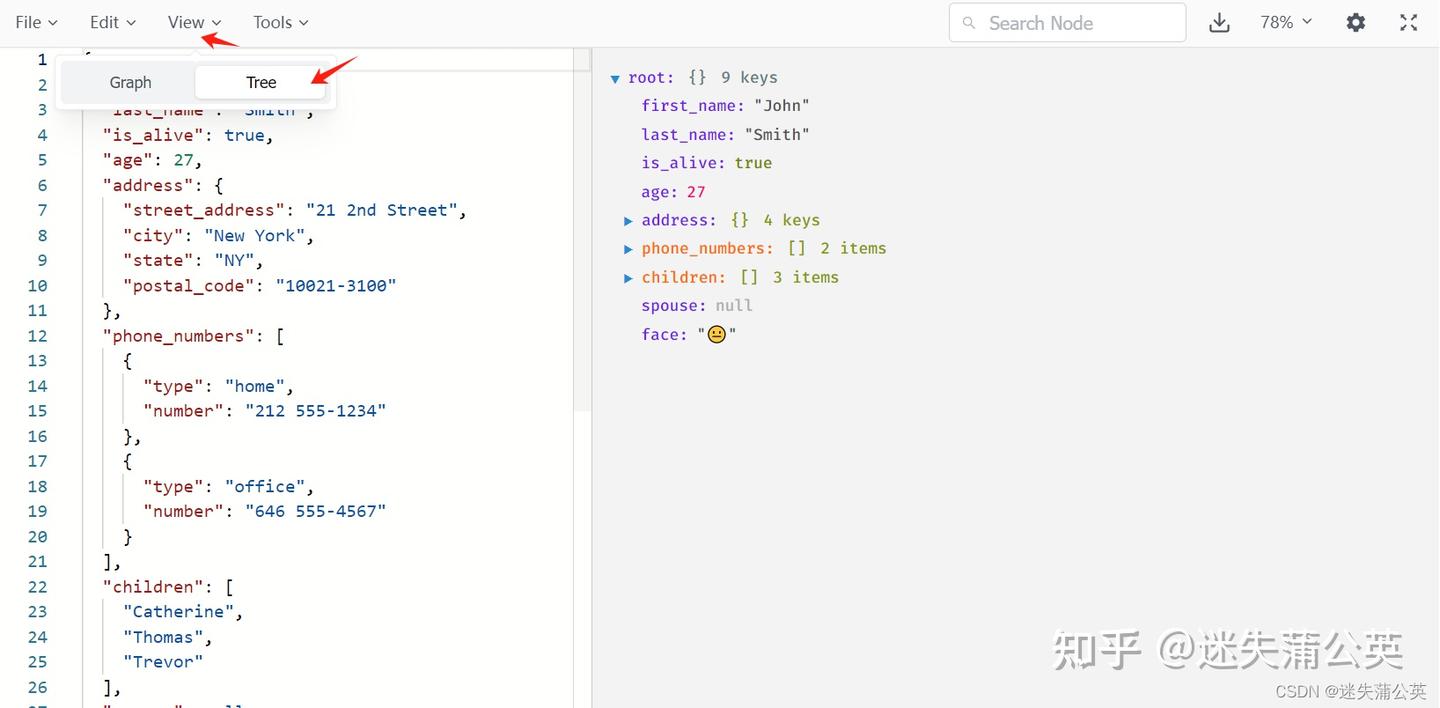
Task: Click into the Search Node field
Action: [1067, 23]
